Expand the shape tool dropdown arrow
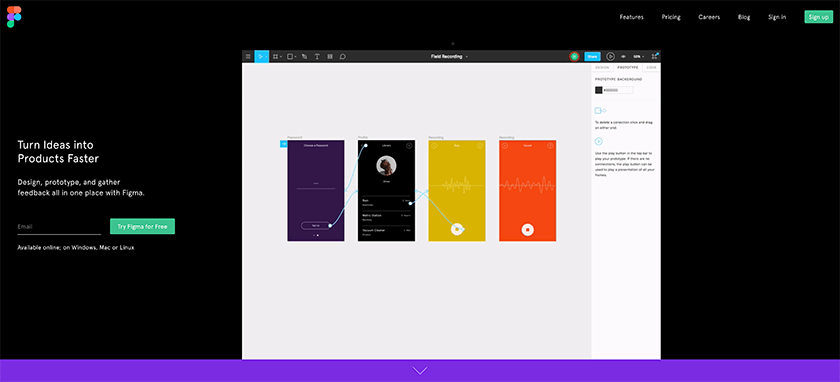 pos(296,57)
